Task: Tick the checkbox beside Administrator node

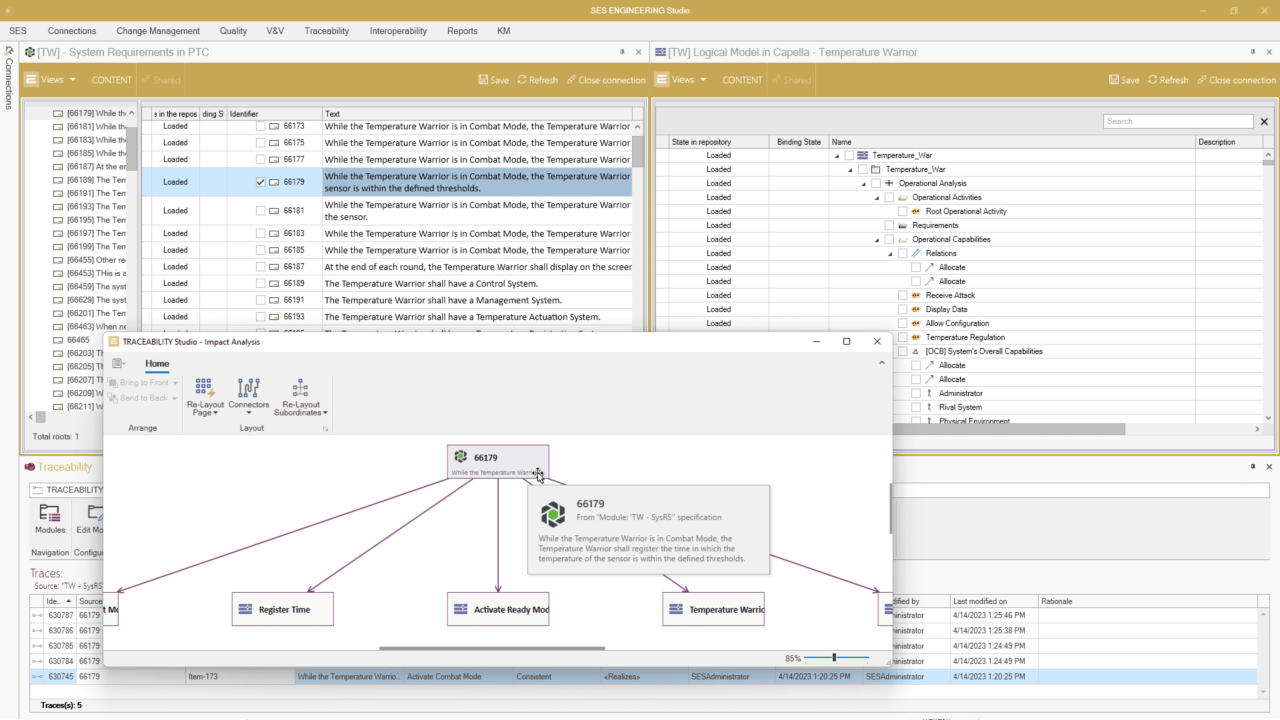Action: (914, 393)
